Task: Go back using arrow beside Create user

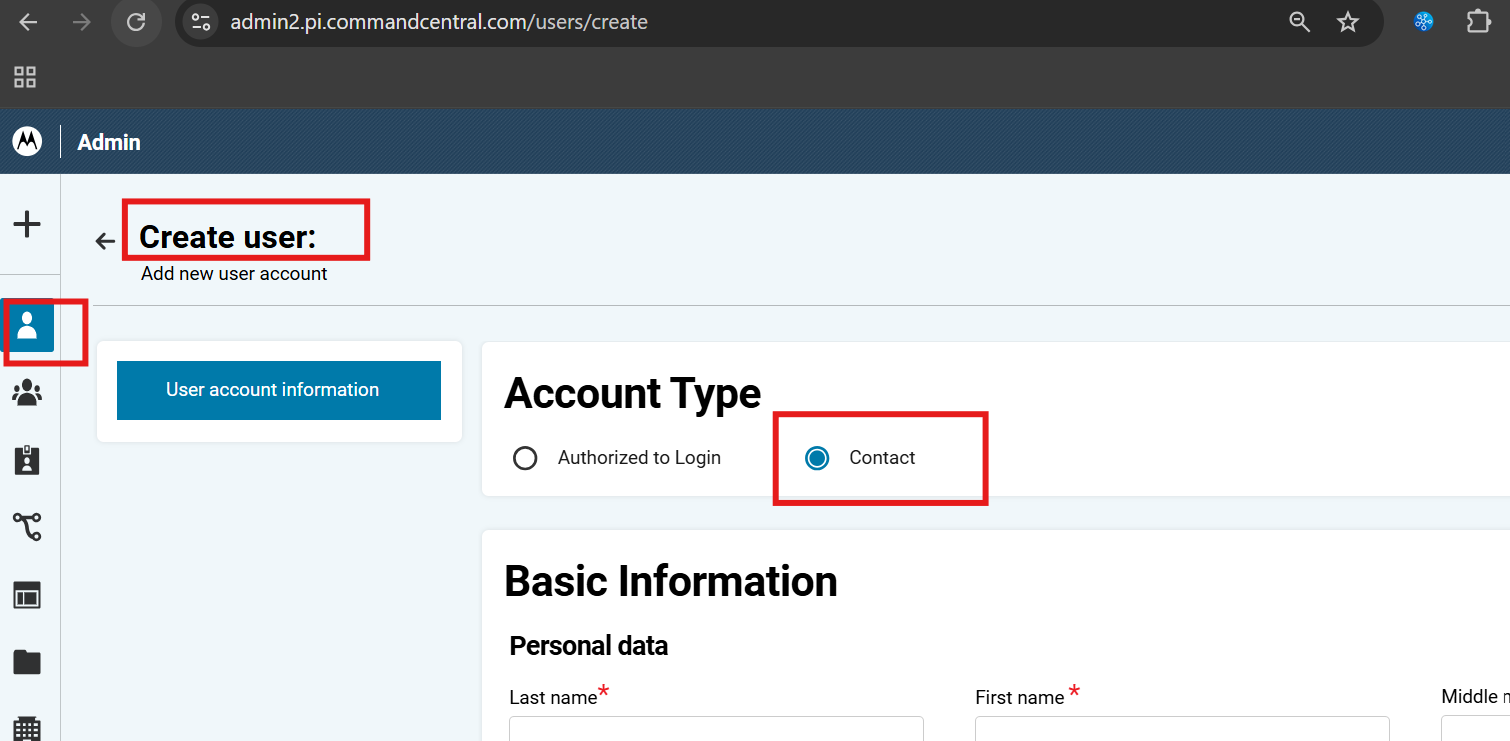Action: click(105, 241)
